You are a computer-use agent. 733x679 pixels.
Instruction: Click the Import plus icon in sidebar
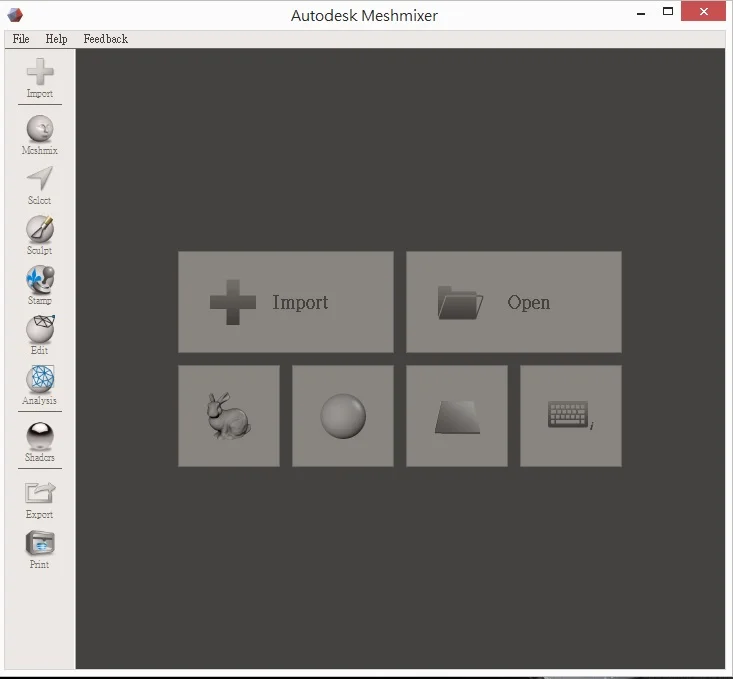(x=40, y=78)
